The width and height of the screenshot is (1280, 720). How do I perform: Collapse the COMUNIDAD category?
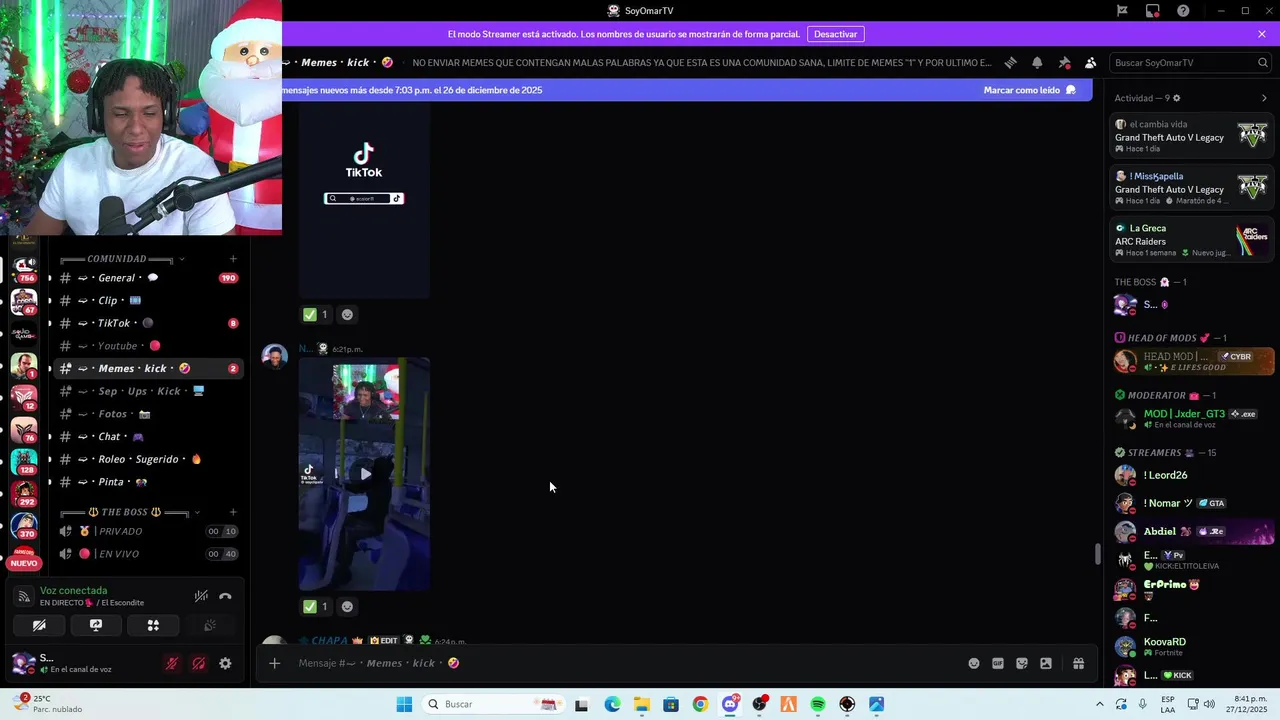117,259
